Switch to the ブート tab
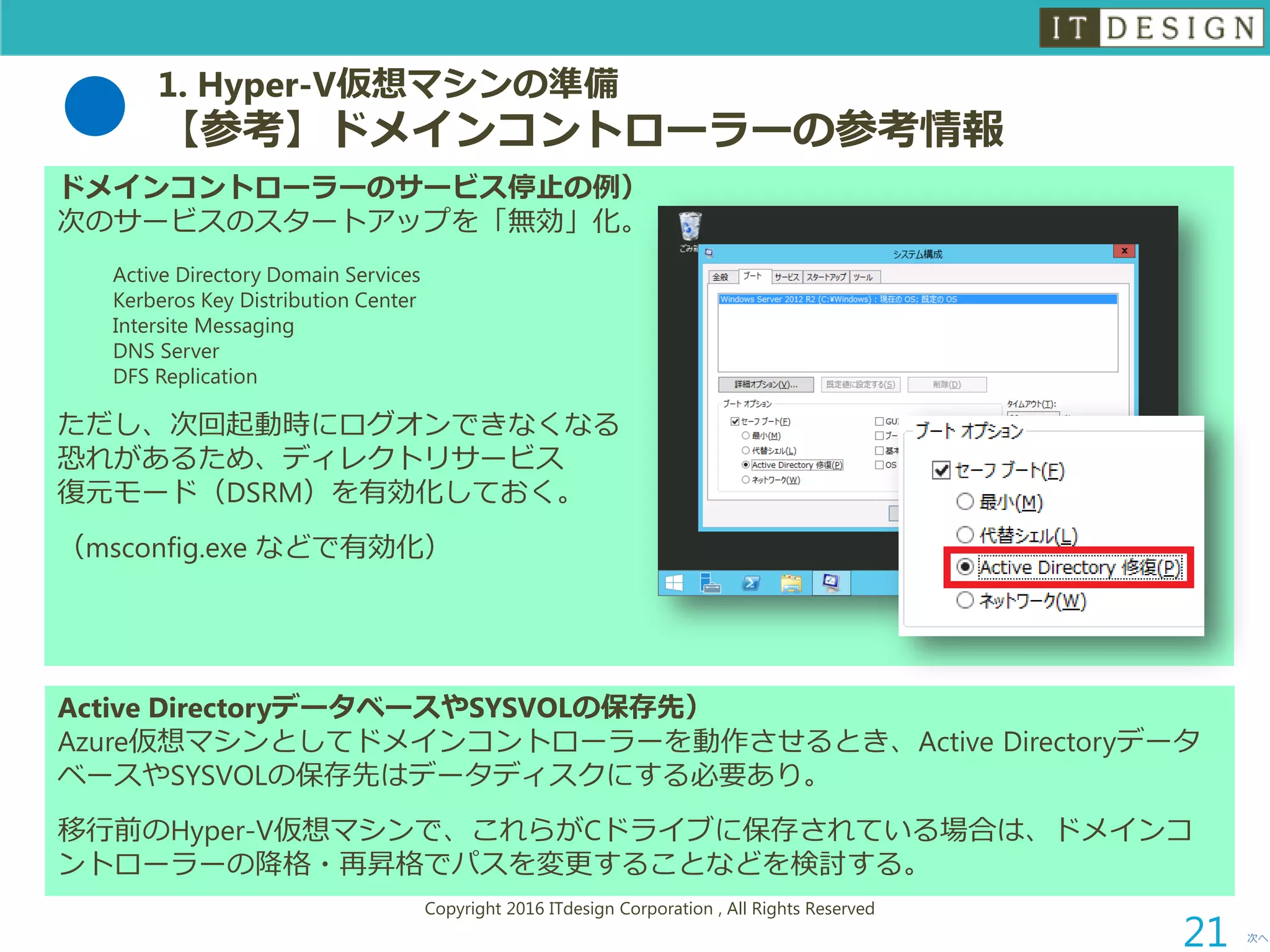 click(753, 276)
